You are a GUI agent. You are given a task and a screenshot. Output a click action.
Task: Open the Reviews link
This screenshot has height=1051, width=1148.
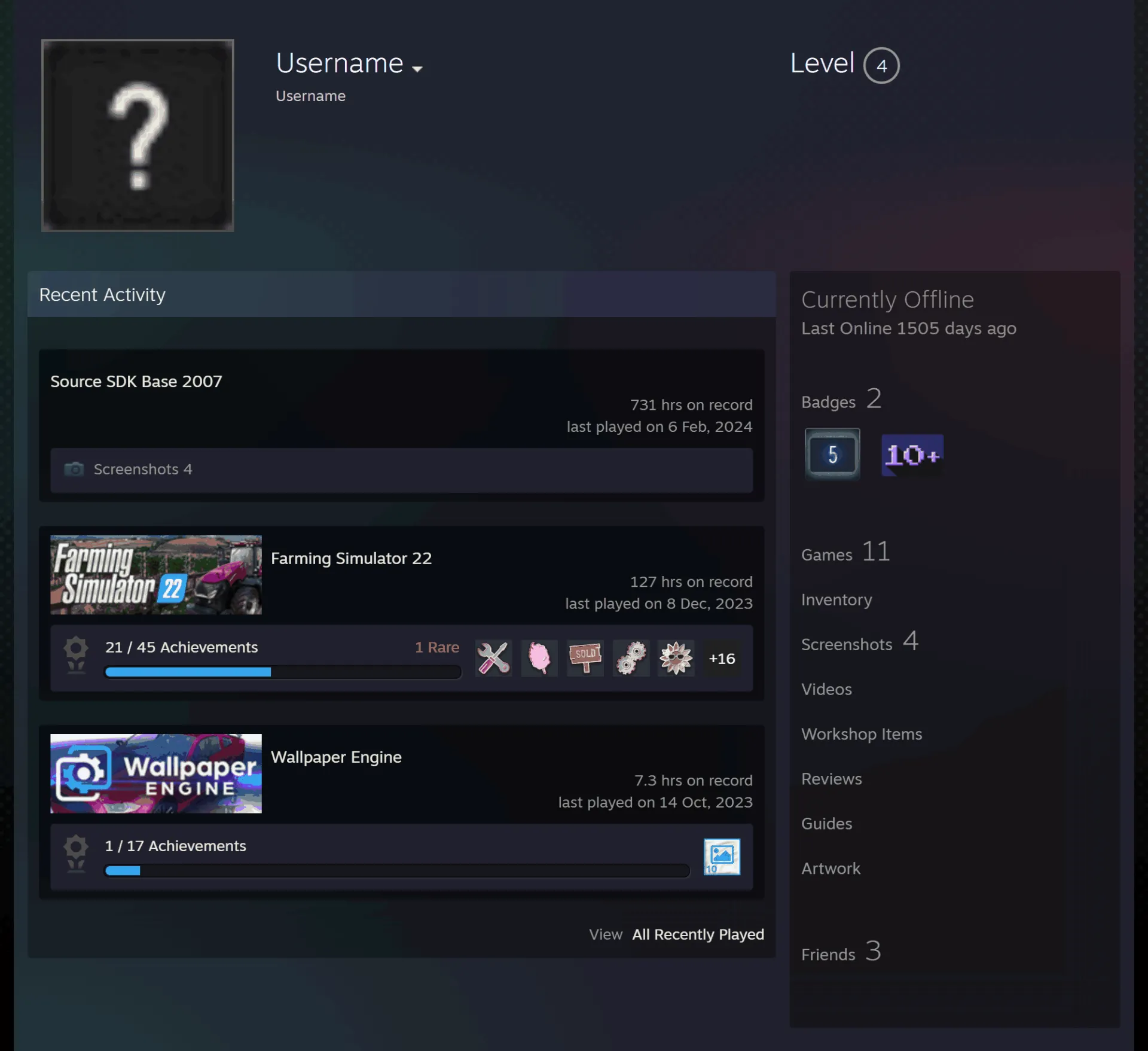(832, 779)
